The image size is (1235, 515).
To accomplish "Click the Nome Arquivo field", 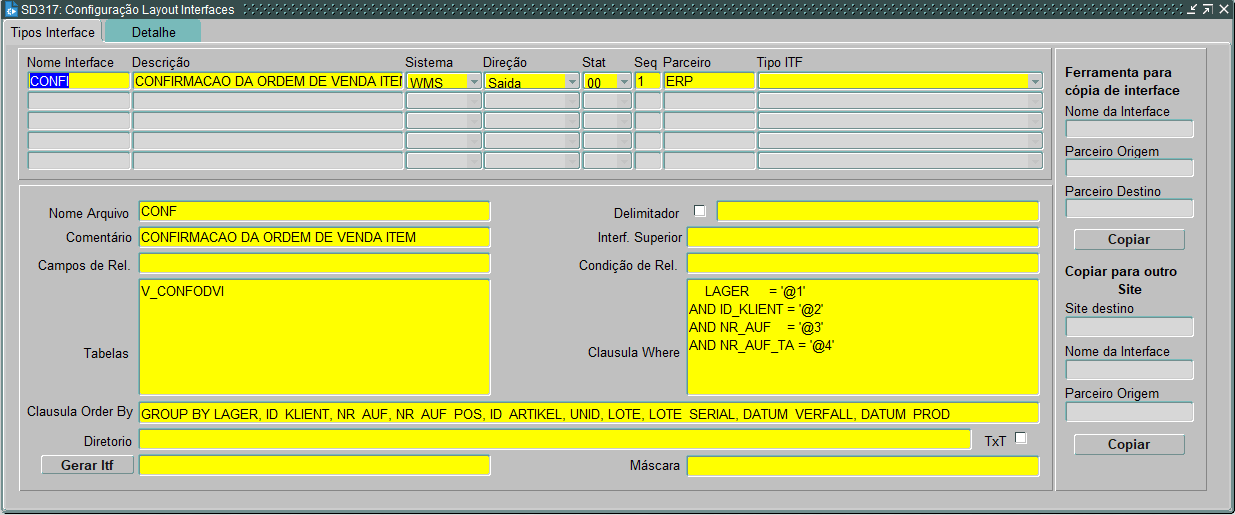I will [314, 211].
